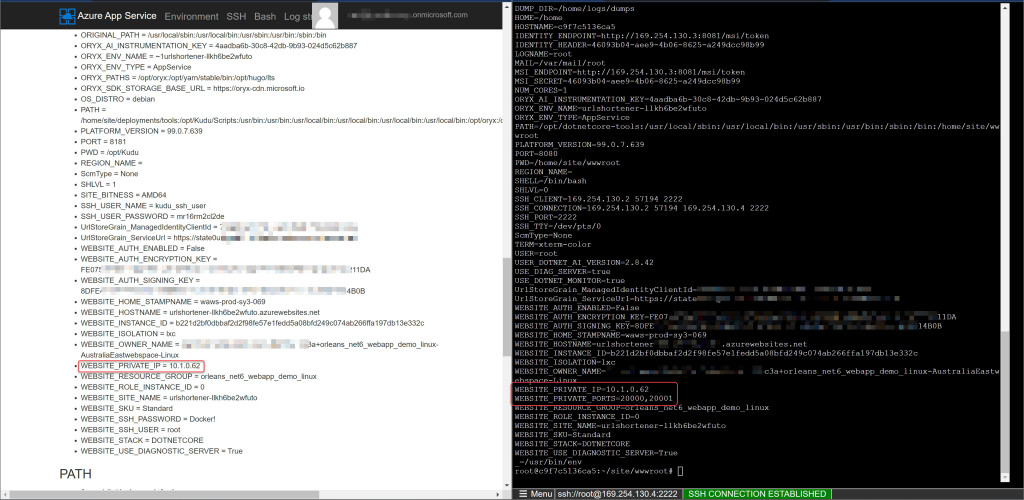
Task: Click WEBSITE_HOSTNAME entry in Kudu list
Action: click(200, 312)
